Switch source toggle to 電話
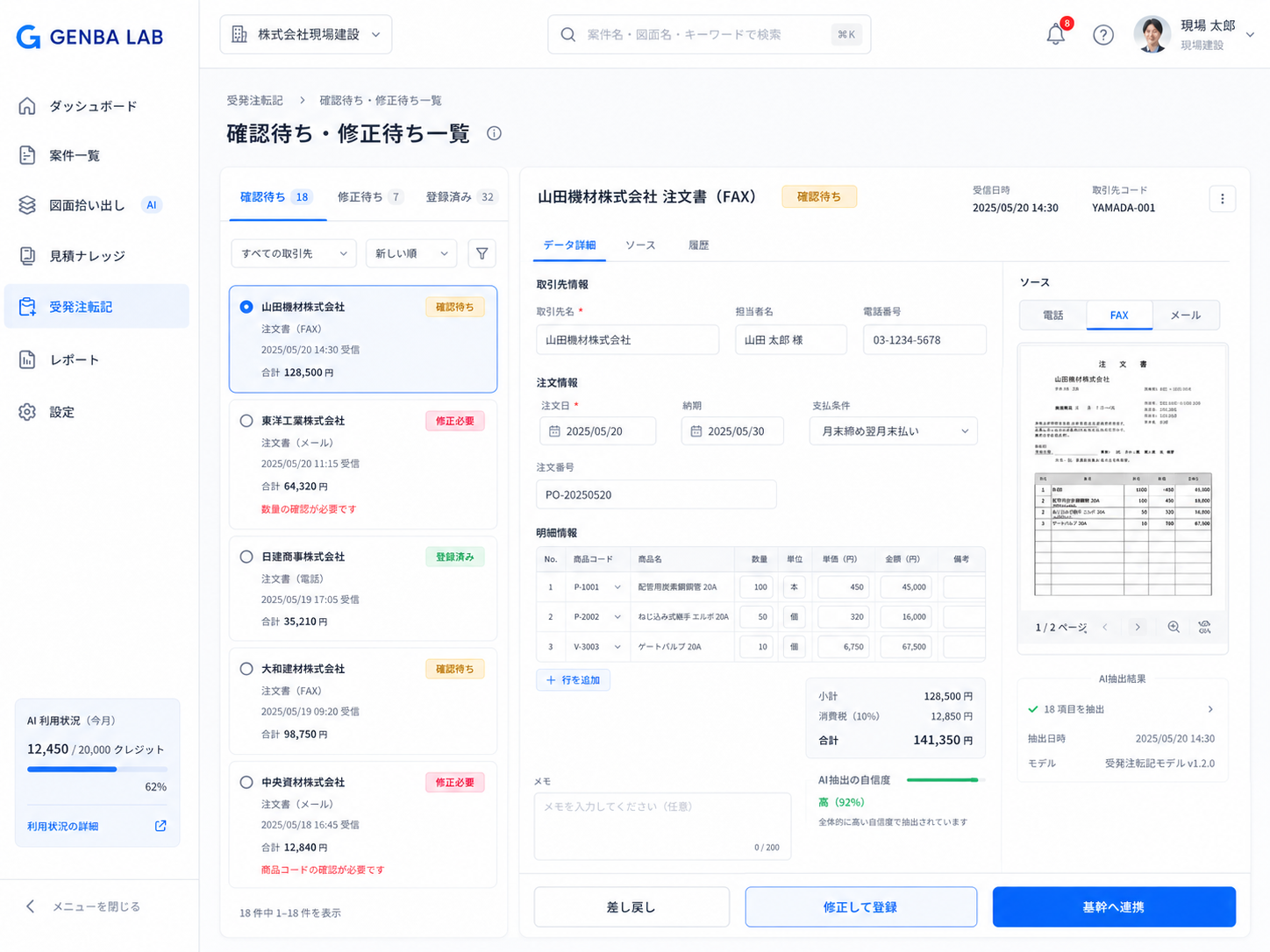The width and height of the screenshot is (1270, 952). pos(1053,315)
